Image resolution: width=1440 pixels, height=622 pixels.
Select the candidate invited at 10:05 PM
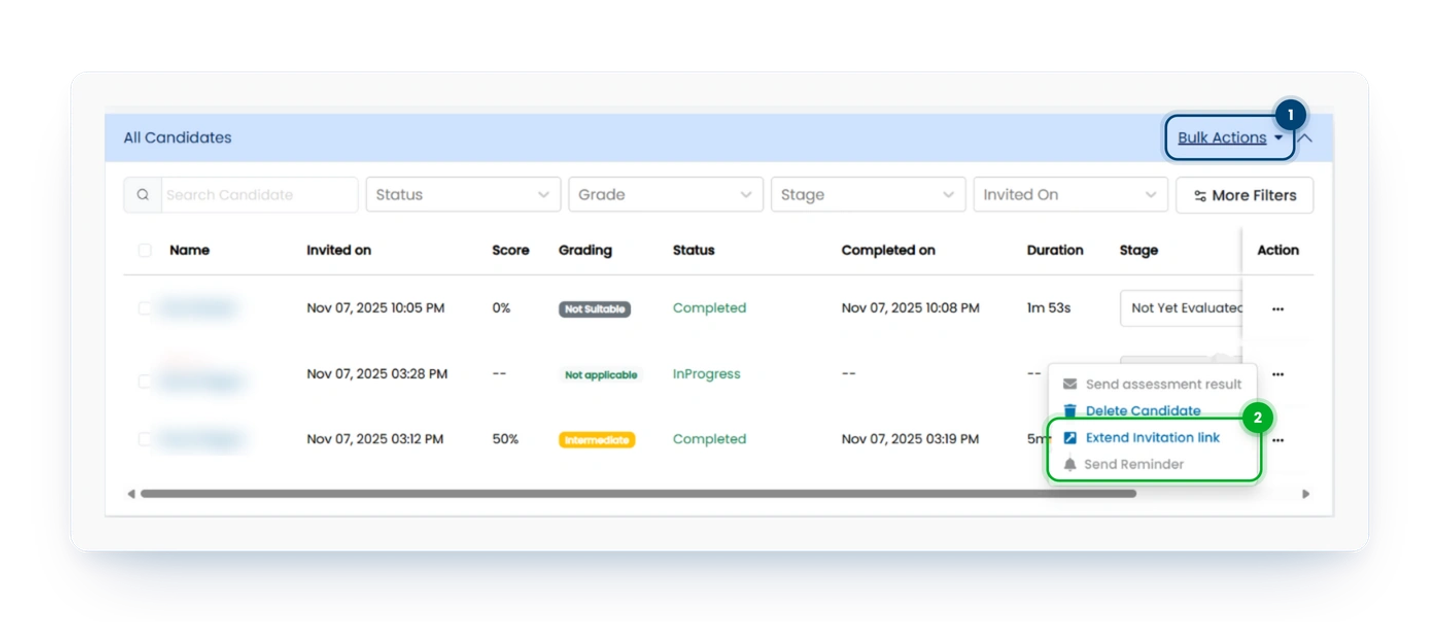click(145, 308)
